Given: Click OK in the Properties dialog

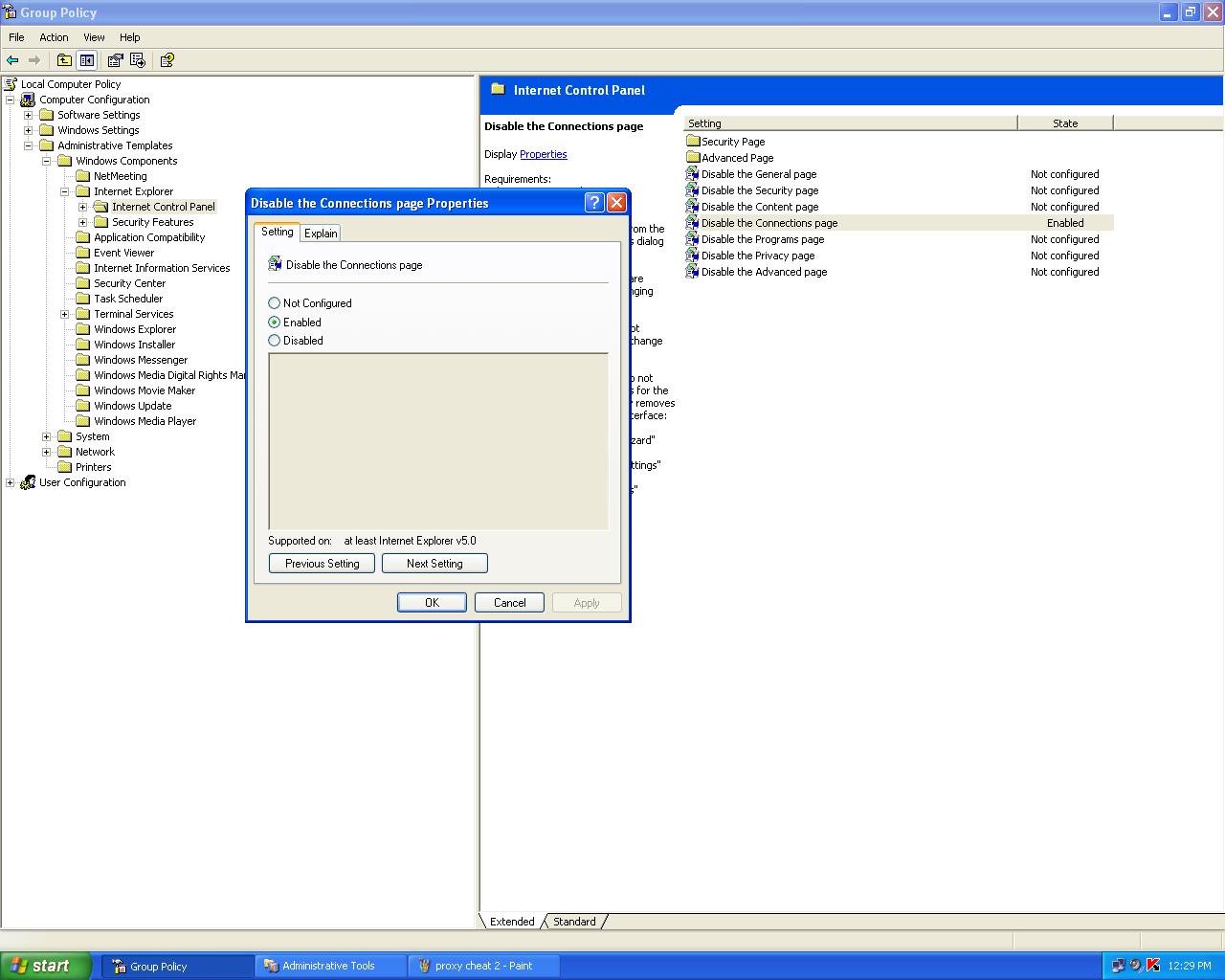Looking at the screenshot, I should 432,602.
